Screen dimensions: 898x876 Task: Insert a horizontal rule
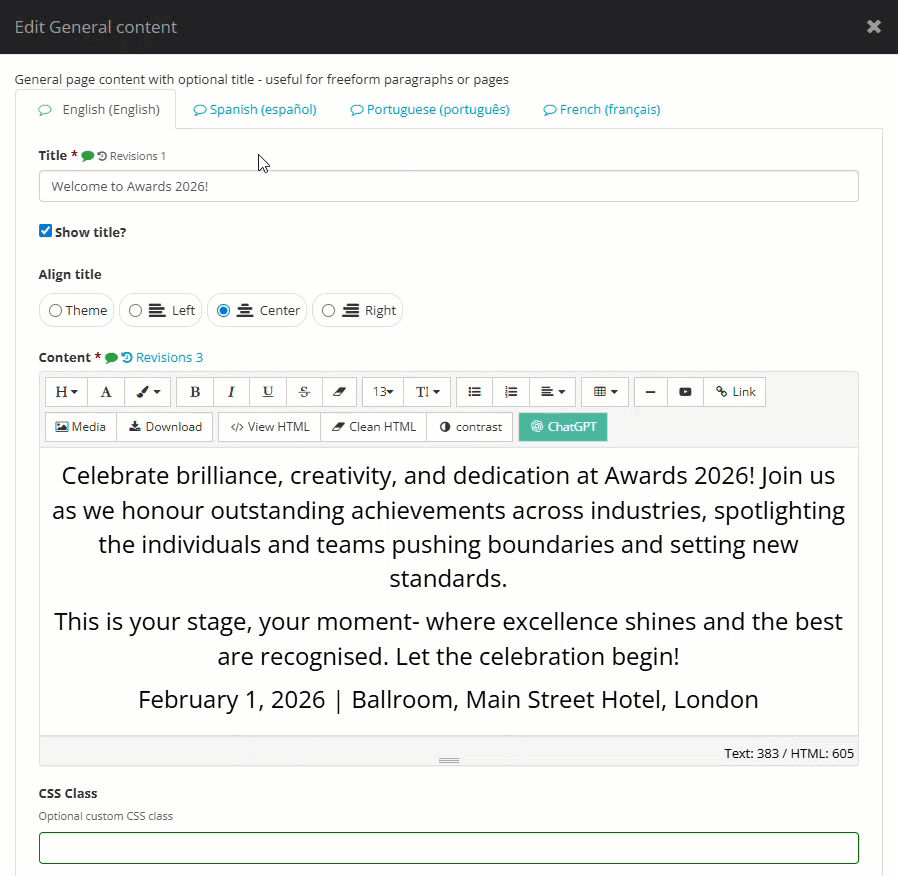(x=650, y=391)
